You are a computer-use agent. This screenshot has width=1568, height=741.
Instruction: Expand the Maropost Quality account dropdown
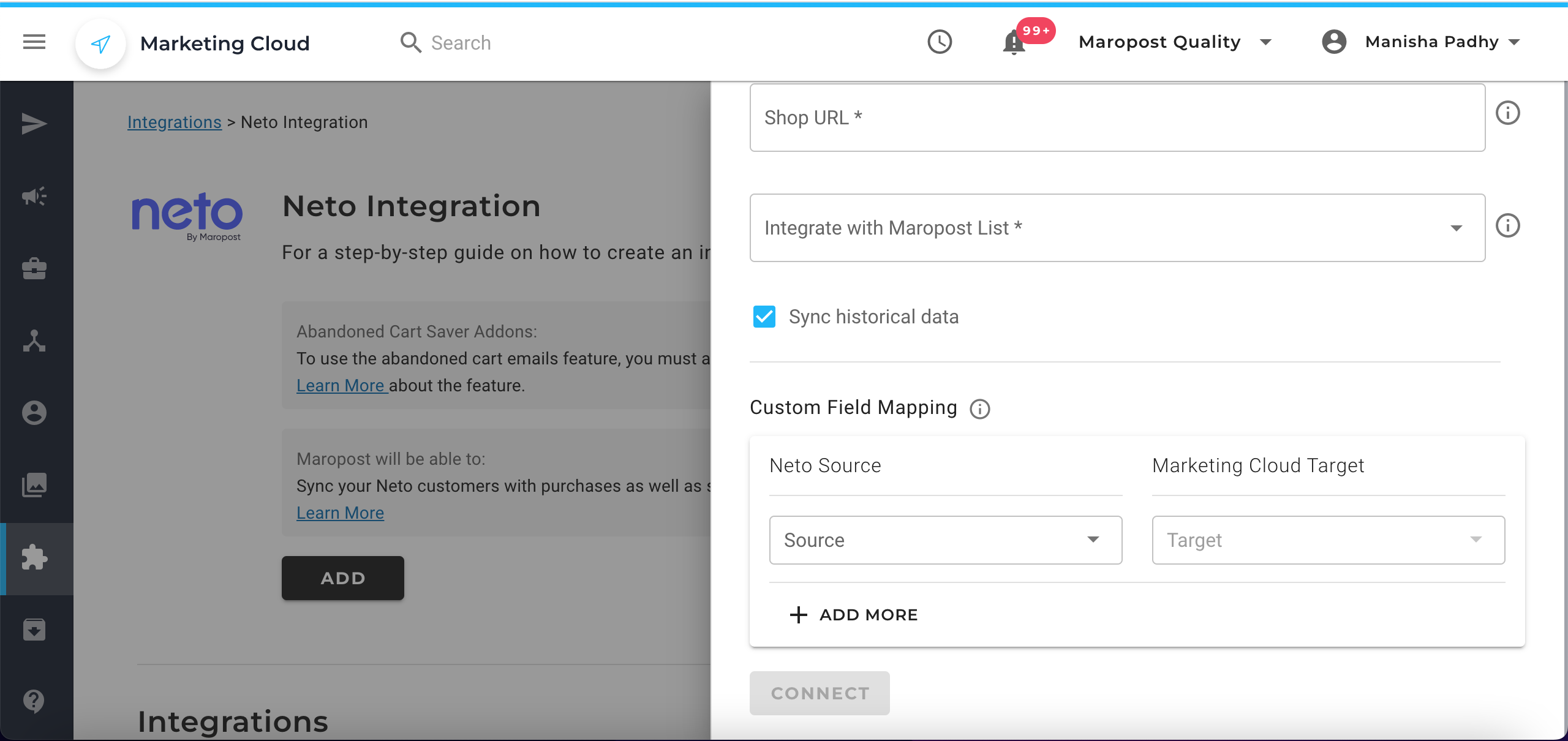click(1175, 42)
